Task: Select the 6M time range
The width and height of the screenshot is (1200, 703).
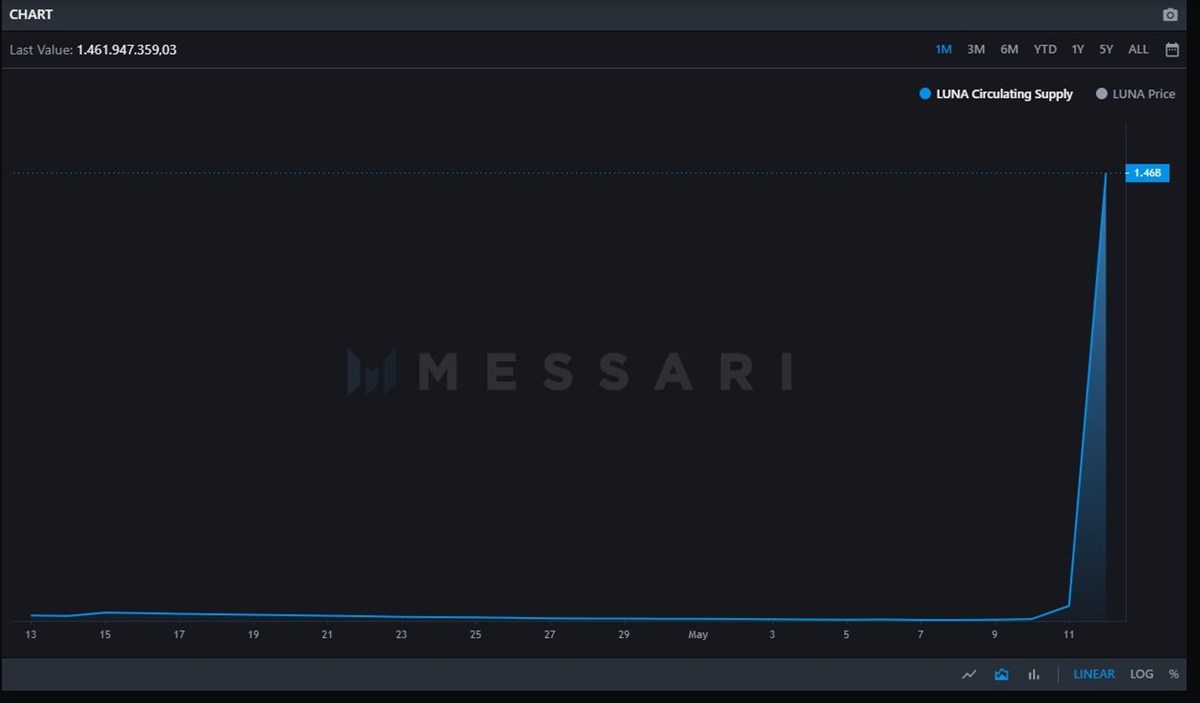Action: [1009, 49]
